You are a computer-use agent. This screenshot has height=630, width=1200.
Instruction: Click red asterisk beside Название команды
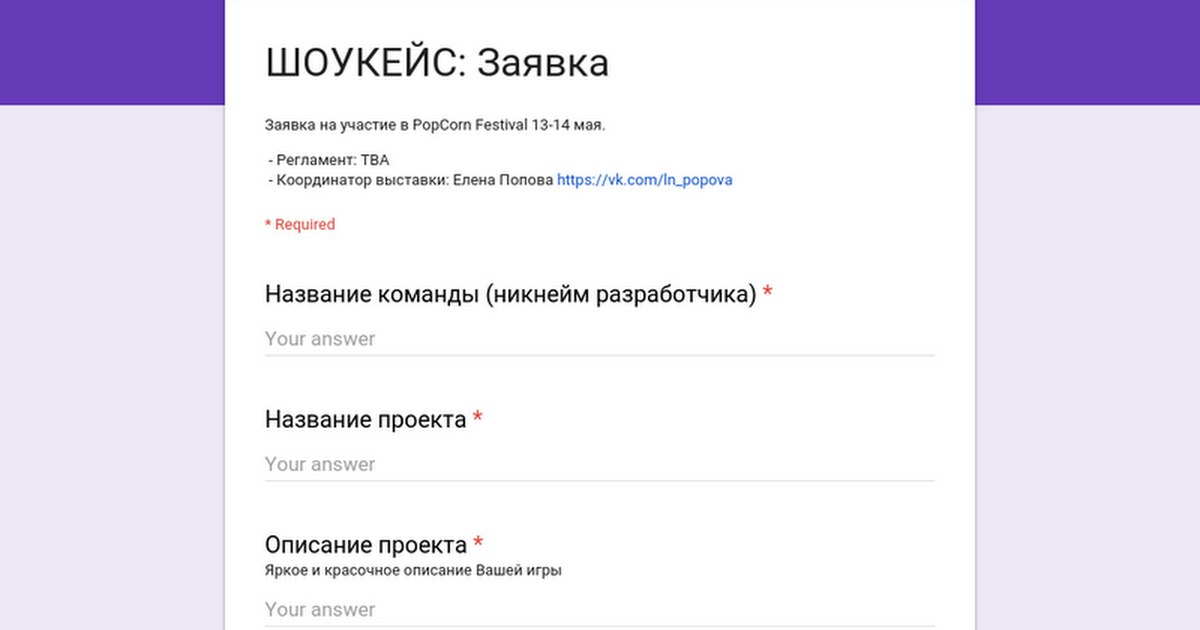tap(768, 294)
